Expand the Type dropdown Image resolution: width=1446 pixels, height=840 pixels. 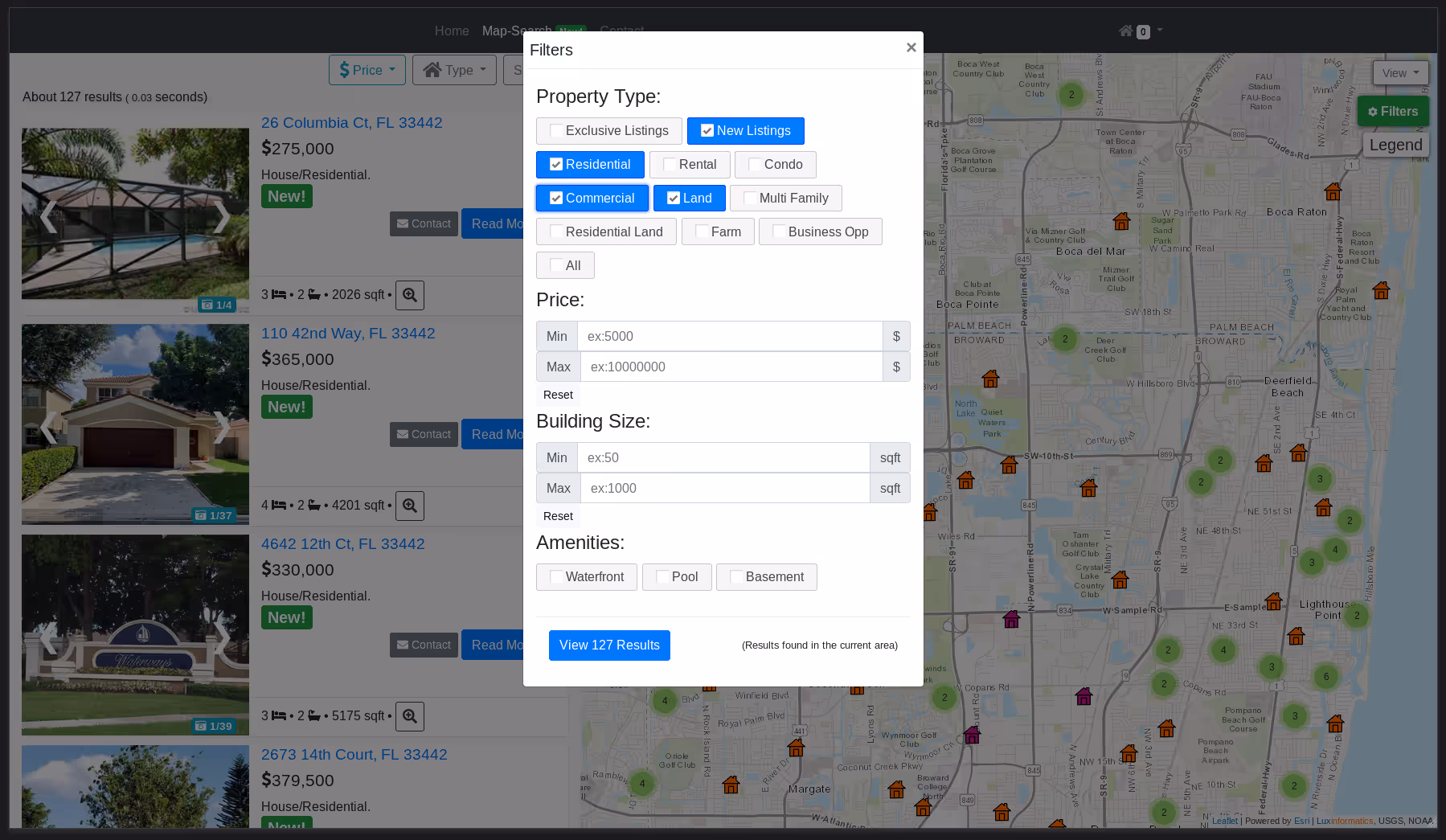(454, 70)
